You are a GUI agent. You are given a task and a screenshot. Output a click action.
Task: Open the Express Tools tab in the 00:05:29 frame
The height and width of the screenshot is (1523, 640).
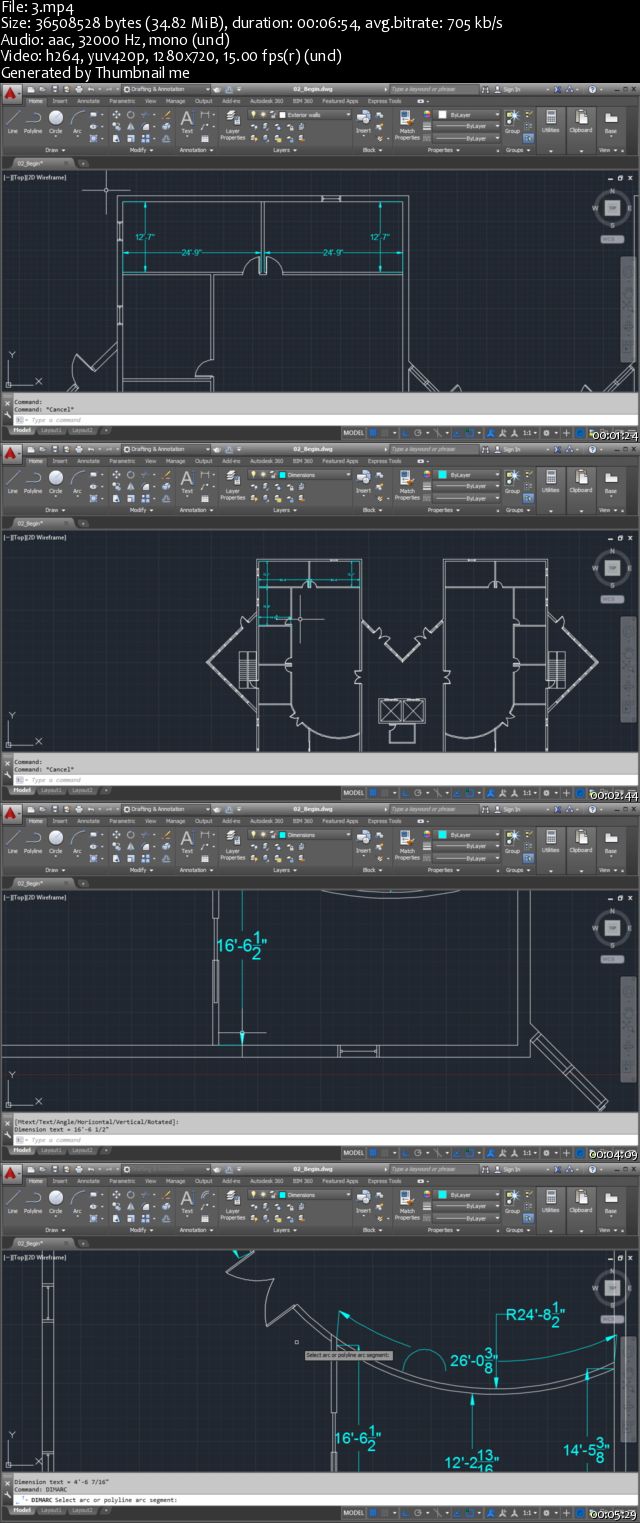(x=385, y=1181)
